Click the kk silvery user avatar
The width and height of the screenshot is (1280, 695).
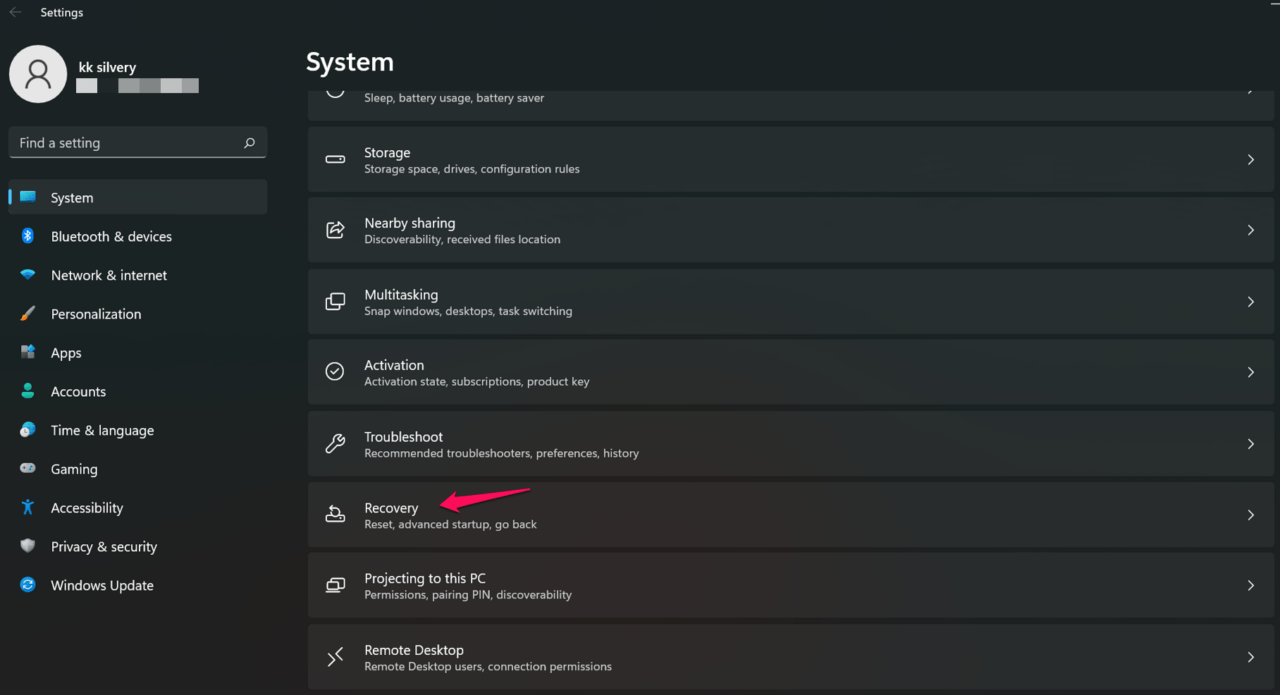tap(38, 74)
